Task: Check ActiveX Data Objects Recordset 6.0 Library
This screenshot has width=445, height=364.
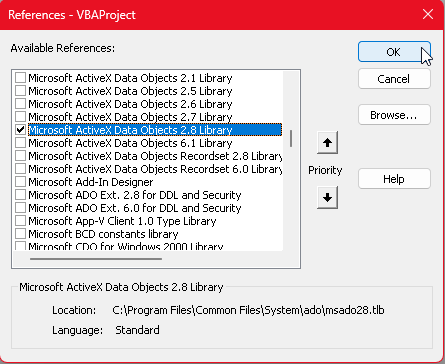Action: (21, 169)
